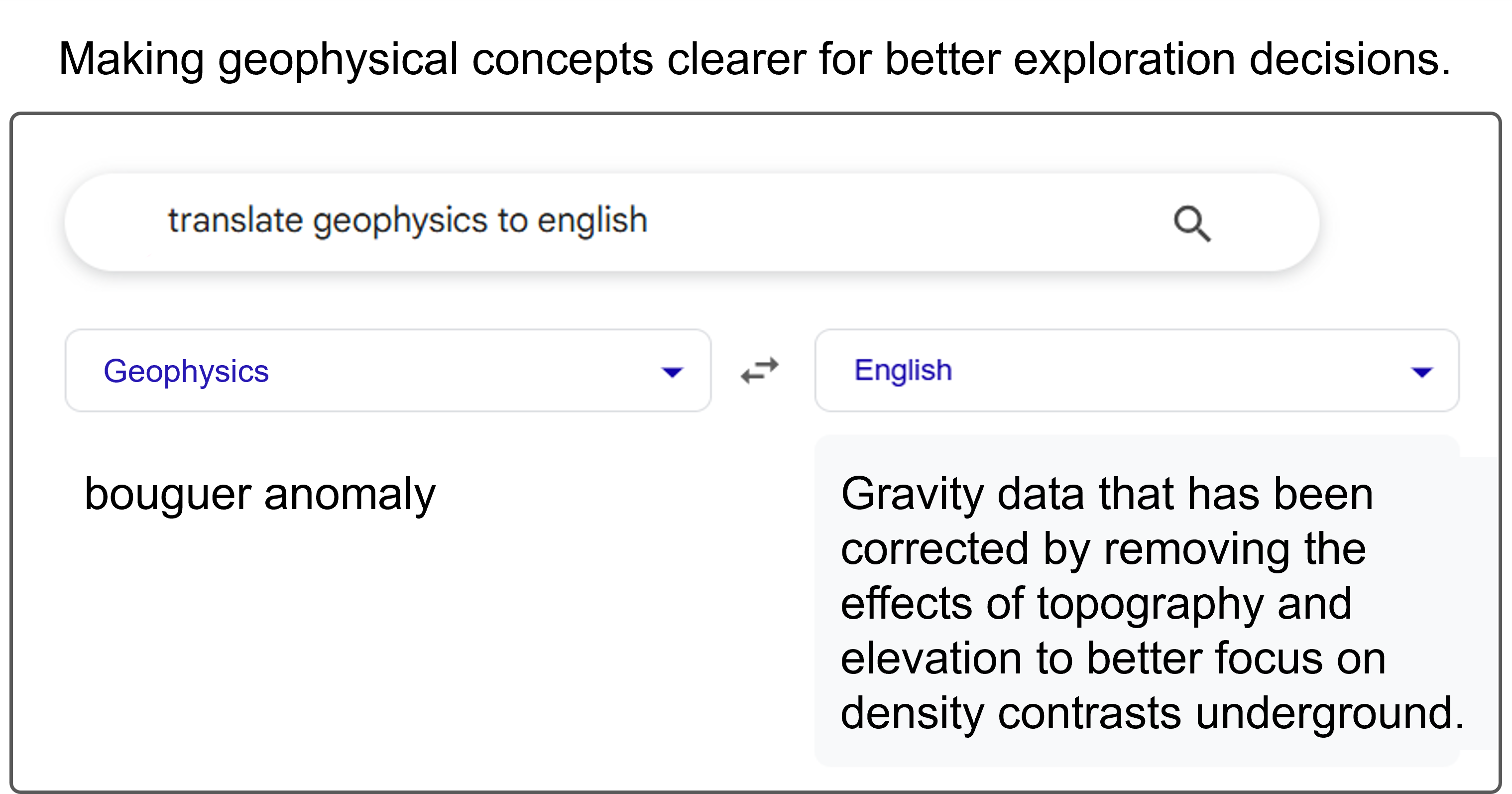1512x794 pixels.
Task: Select the translated gravity data output box
Action: click(1137, 600)
